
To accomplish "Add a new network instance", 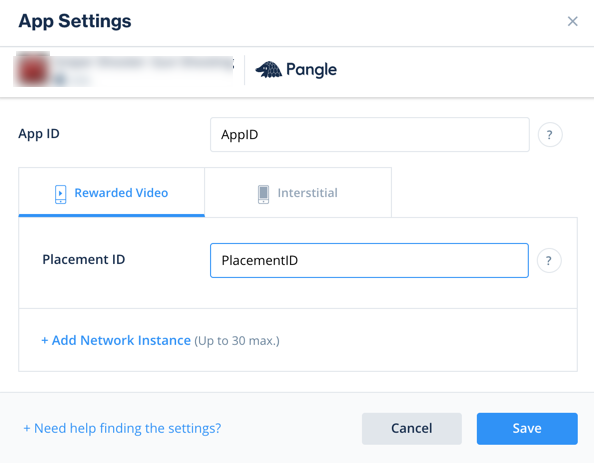I will click(116, 340).
